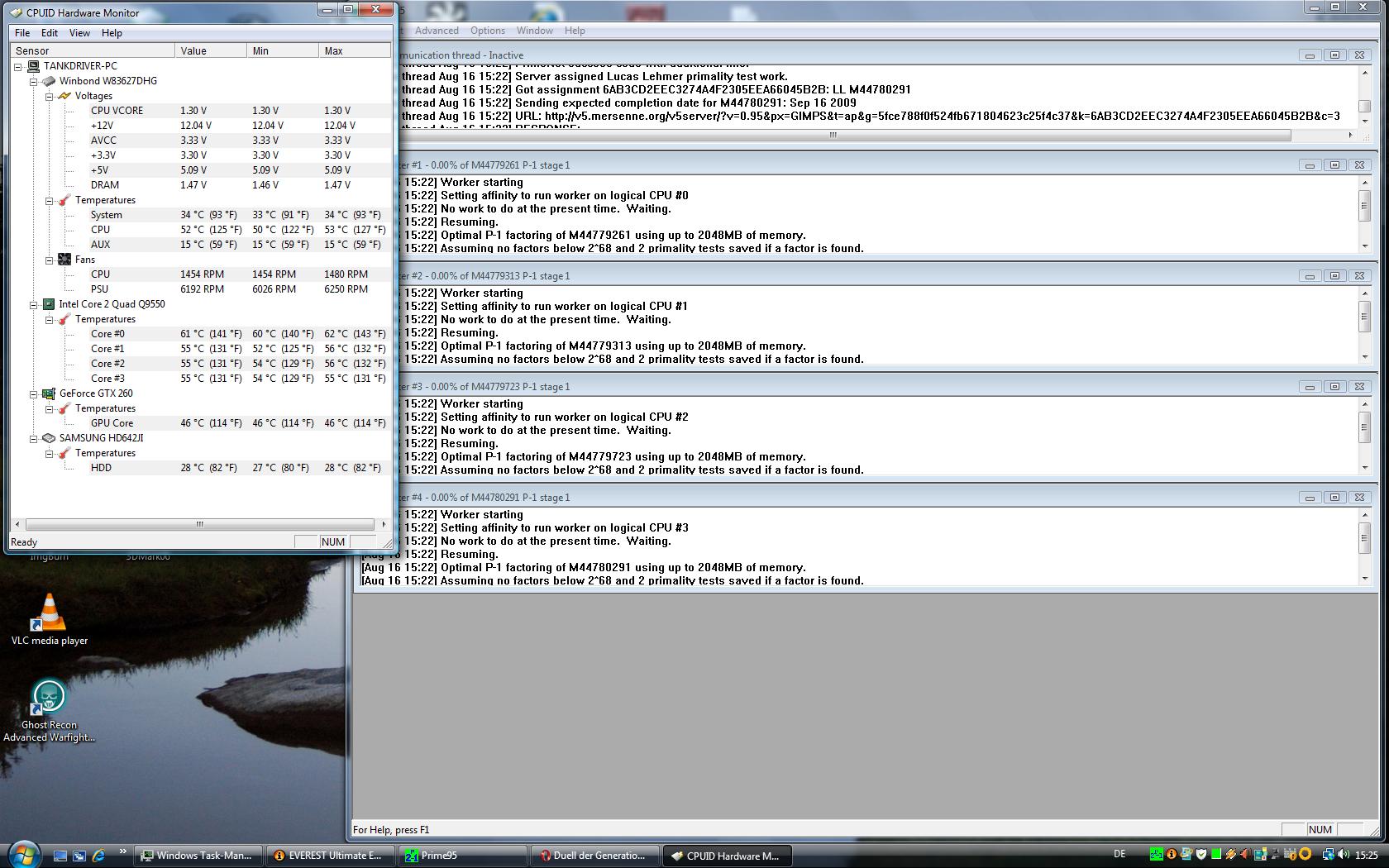Image resolution: width=1389 pixels, height=868 pixels.
Task: Collapse the Winbond W83627DHG node
Action: coord(33,82)
